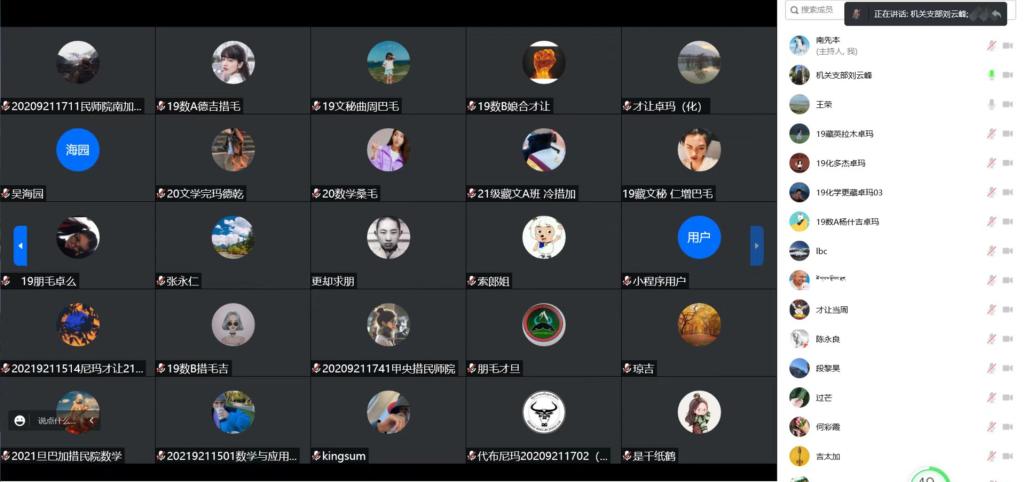This screenshot has width=1024, height=482.
Task: Click the search members input field
Action: point(815,10)
